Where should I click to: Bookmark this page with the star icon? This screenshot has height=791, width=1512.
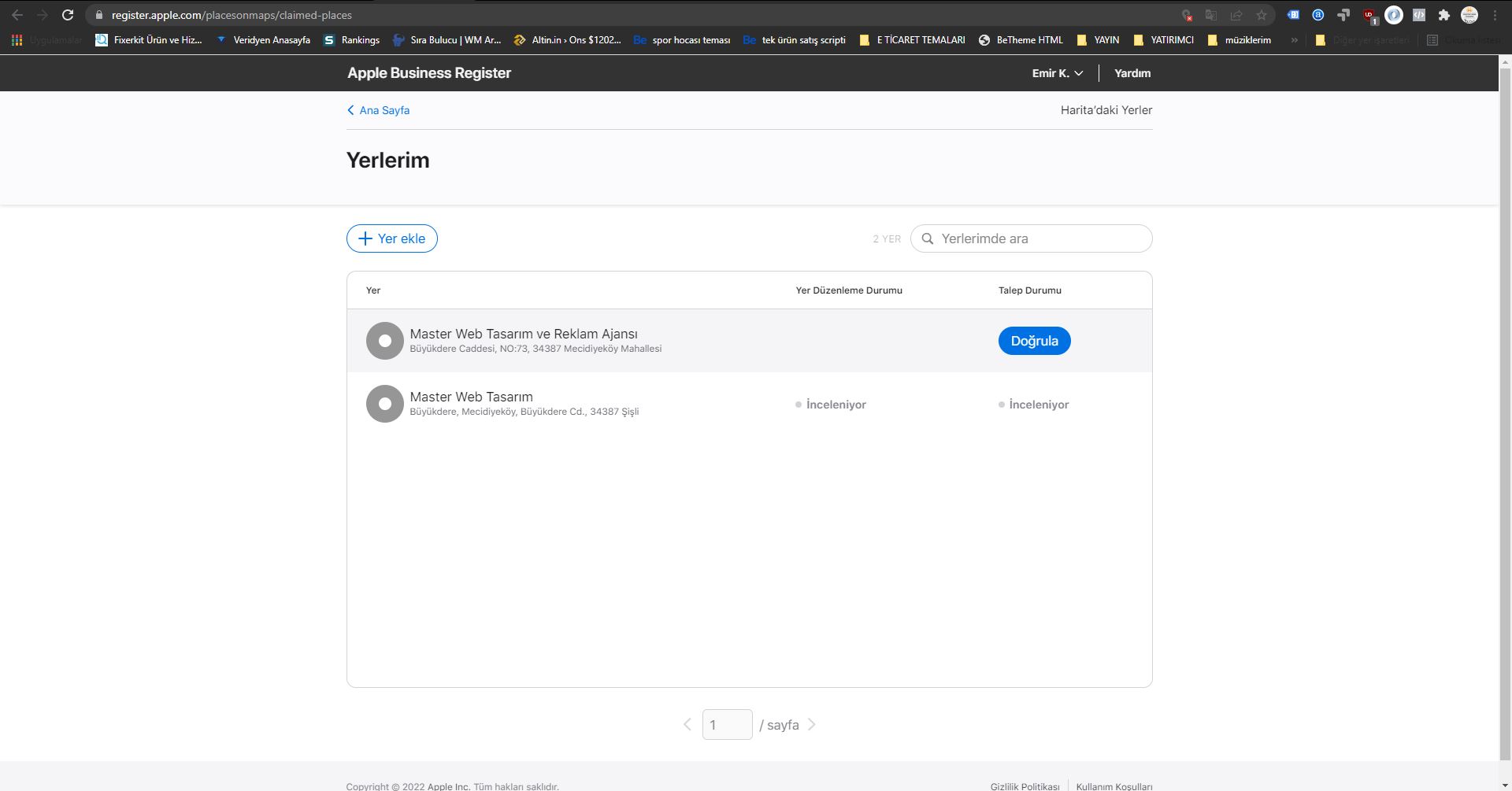[x=1262, y=15]
